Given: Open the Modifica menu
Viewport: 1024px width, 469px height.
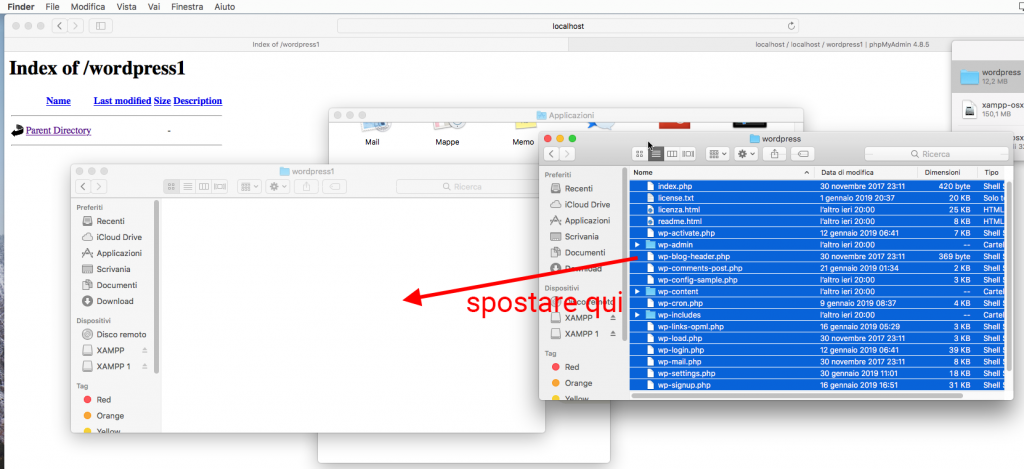Looking at the screenshot, I should click(88, 7).
